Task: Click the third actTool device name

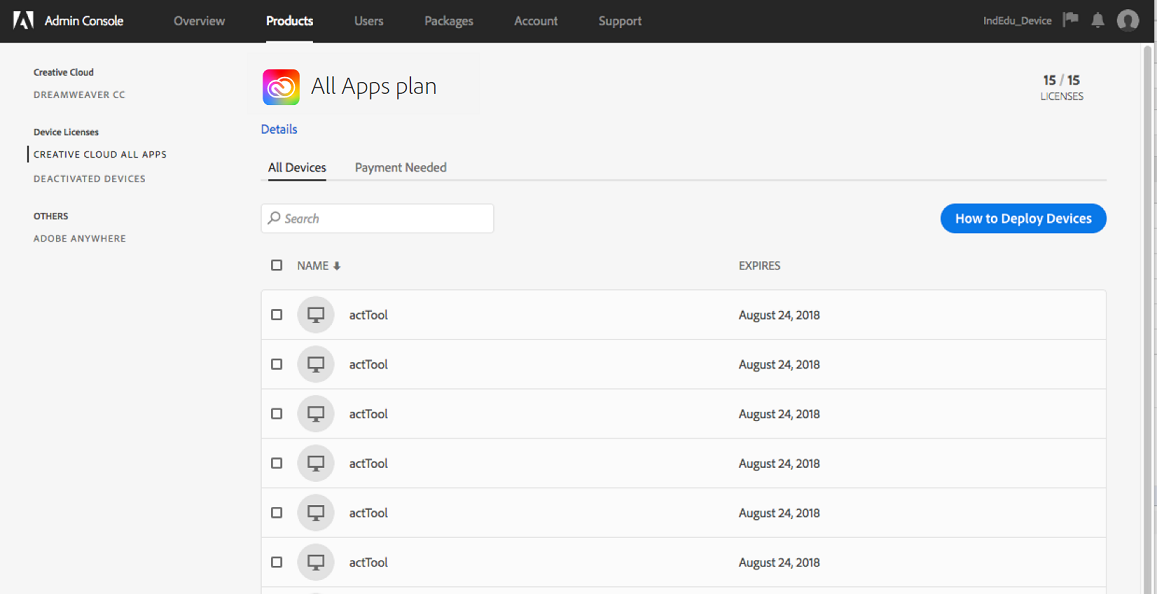Action: (x=368, y=414)
